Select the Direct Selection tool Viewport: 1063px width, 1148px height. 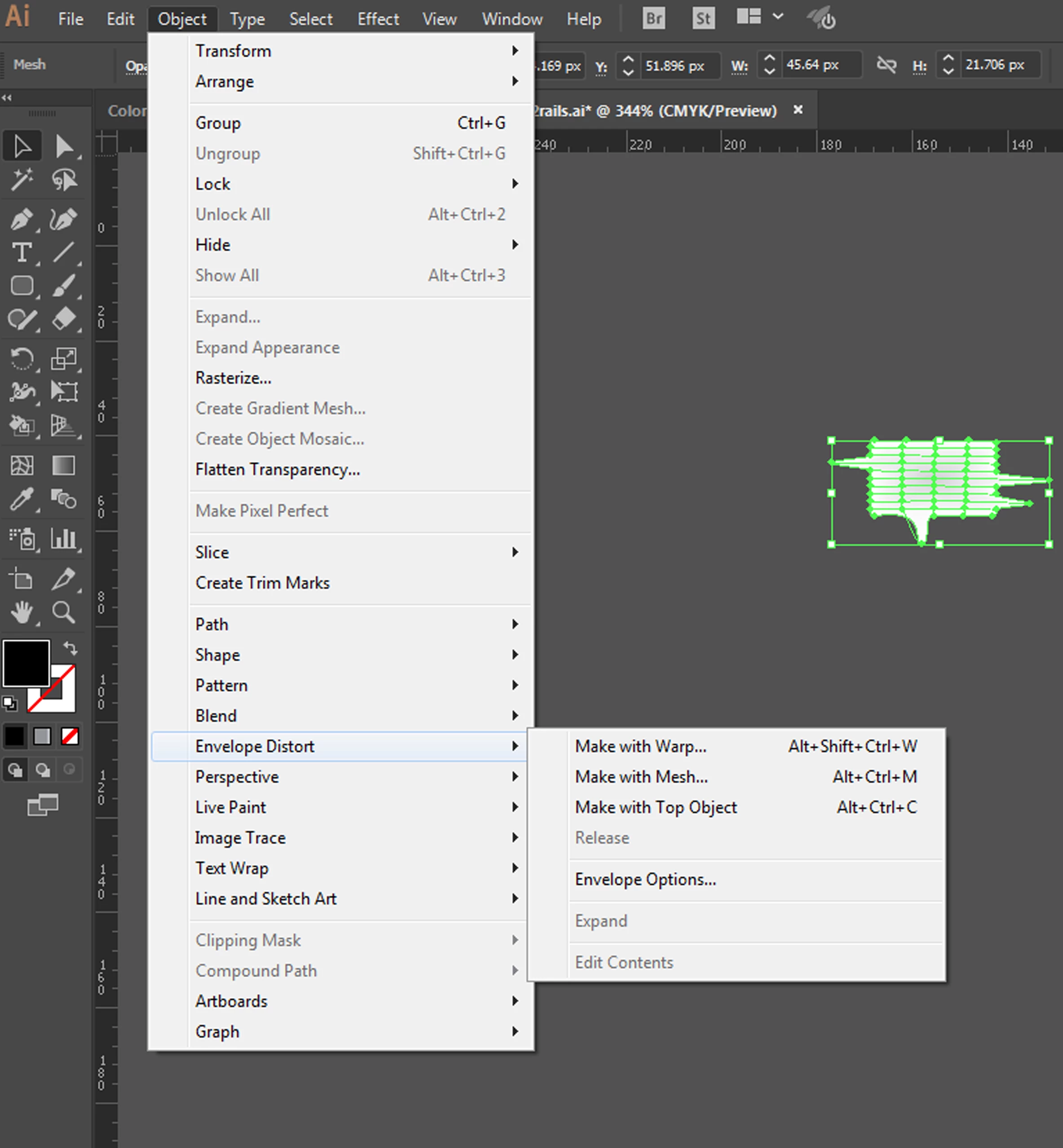click(x=63, y=146)
